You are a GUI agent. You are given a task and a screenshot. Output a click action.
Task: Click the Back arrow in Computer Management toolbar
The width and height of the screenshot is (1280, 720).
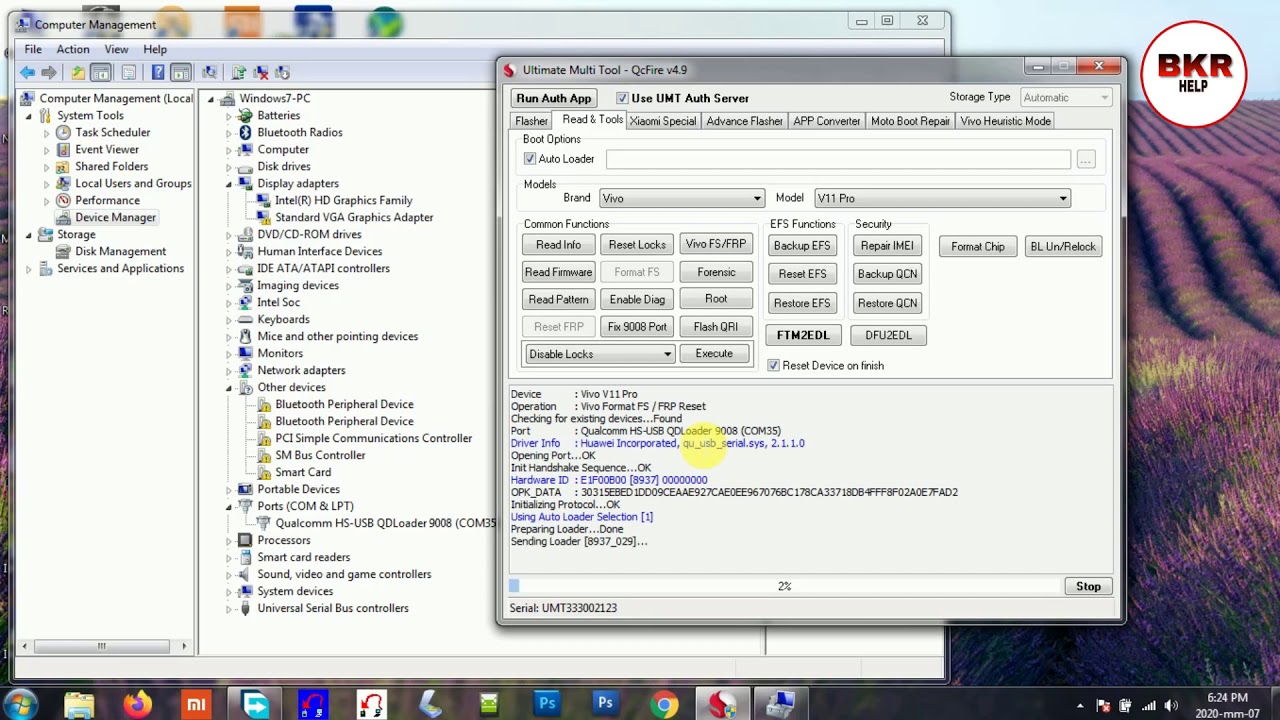(27, 72)
